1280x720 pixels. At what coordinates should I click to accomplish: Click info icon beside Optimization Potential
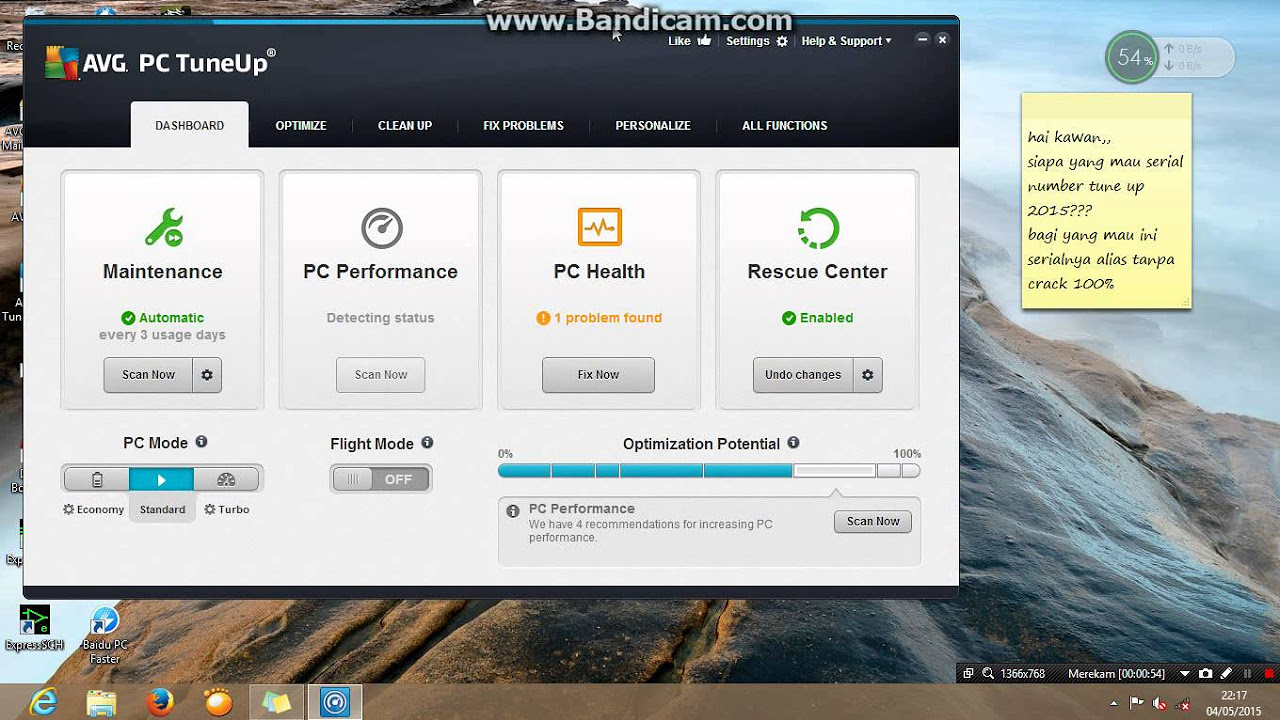[793, 443]
